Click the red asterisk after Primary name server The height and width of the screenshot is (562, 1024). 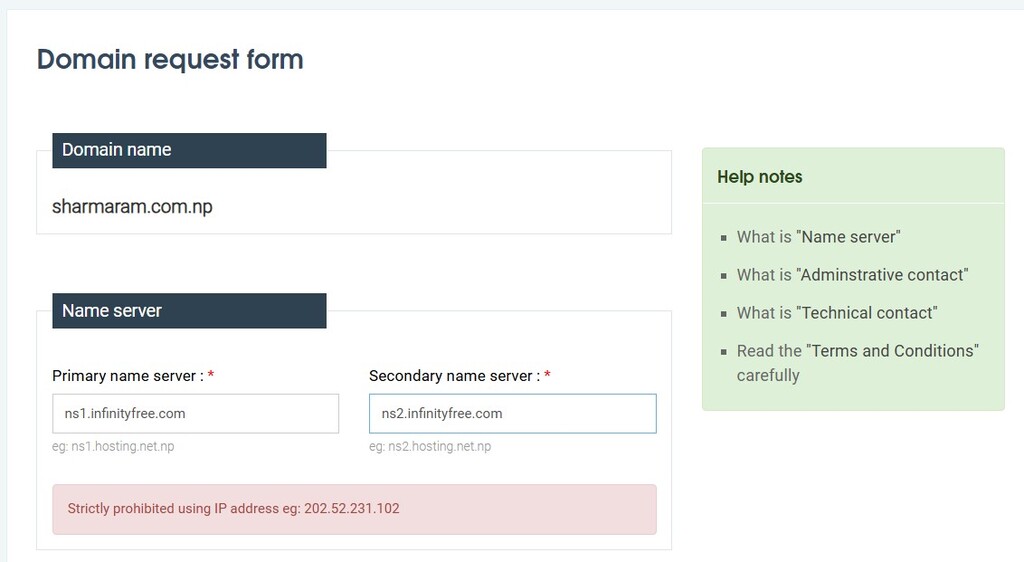[x=211, y=376]
